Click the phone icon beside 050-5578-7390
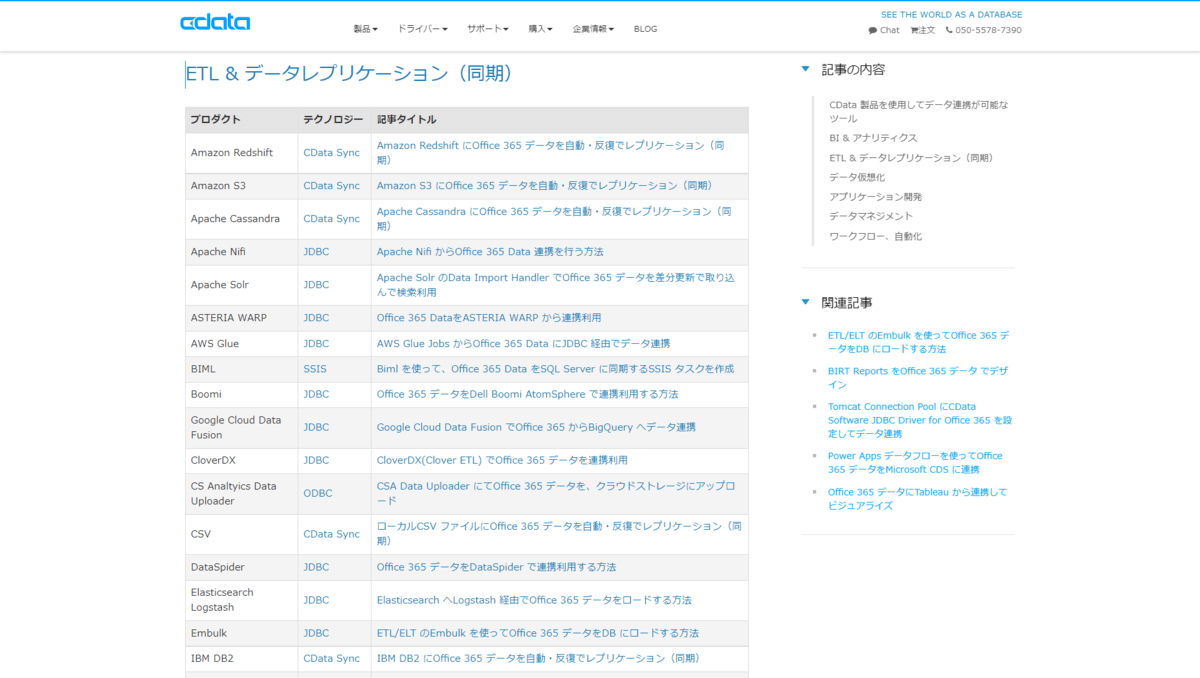 [x=949, y=30]
